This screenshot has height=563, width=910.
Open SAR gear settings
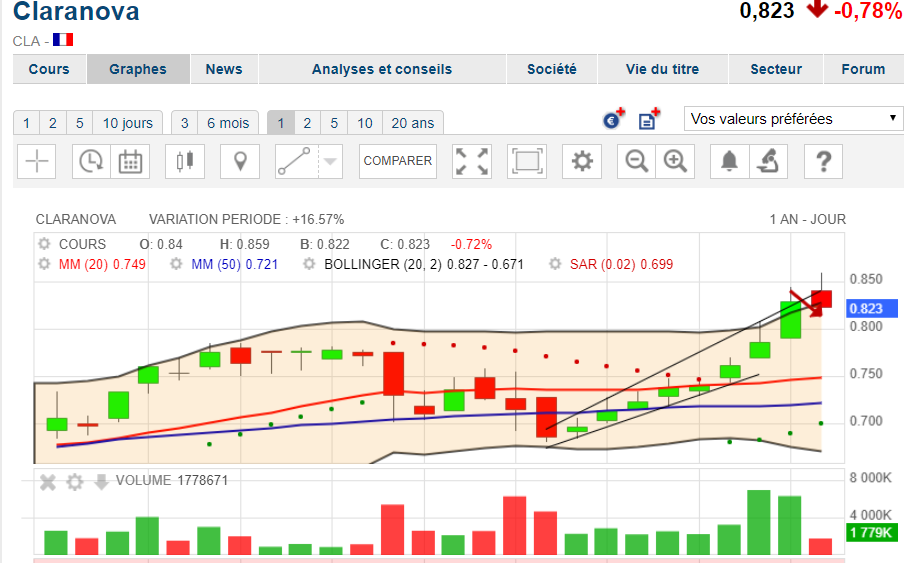tap(555, 264)
